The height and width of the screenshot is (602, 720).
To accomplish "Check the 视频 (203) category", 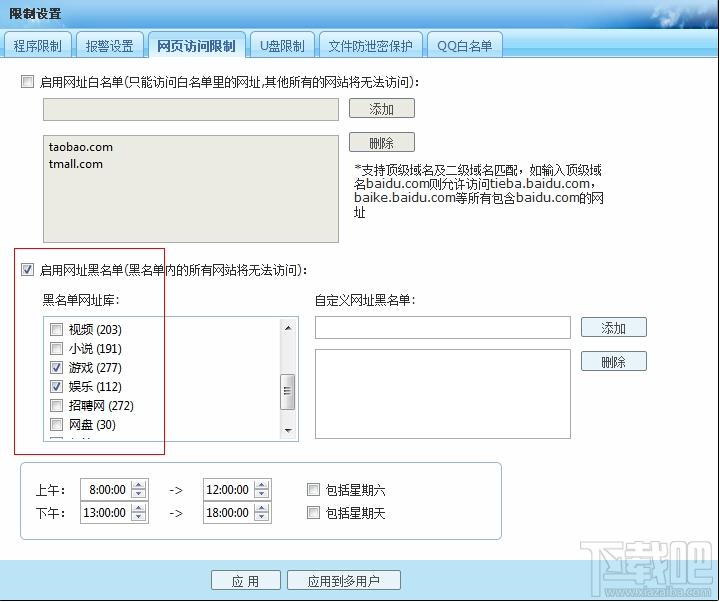I will click(56, 330).
